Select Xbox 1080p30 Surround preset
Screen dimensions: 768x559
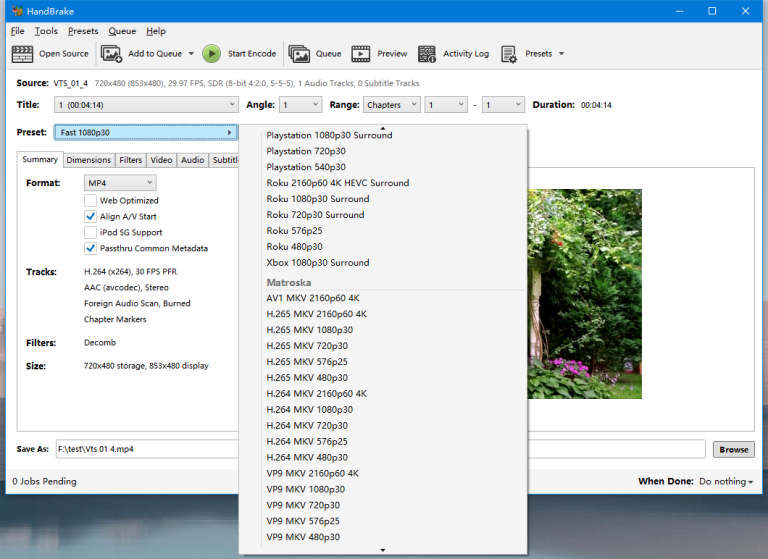pyautogui.click(x=317, y=263)
